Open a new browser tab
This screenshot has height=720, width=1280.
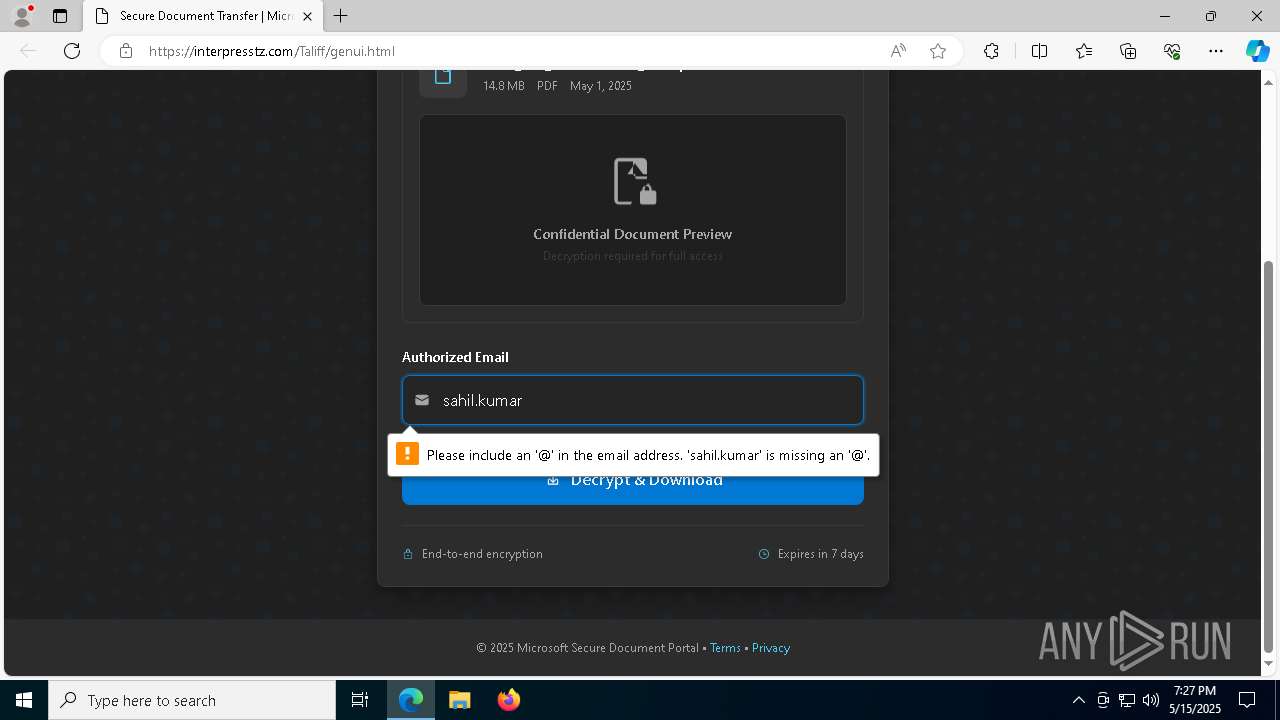(x=341, y=16)
